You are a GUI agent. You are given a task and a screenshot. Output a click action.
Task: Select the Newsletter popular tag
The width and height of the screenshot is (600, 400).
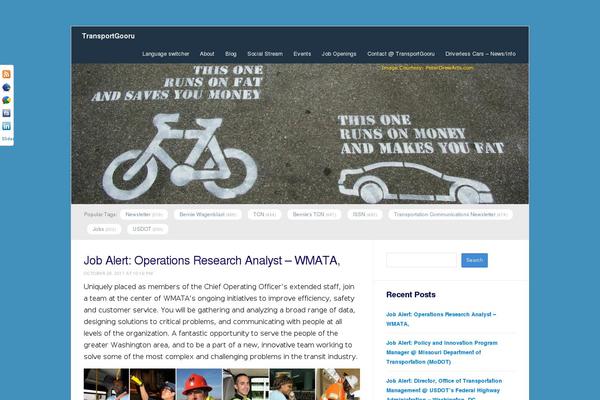tap(144, 214)
